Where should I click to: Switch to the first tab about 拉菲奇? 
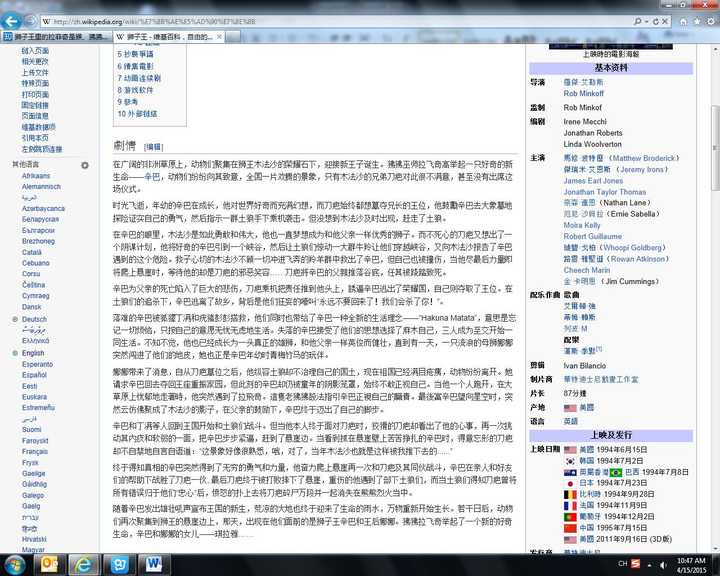[56, 37]
